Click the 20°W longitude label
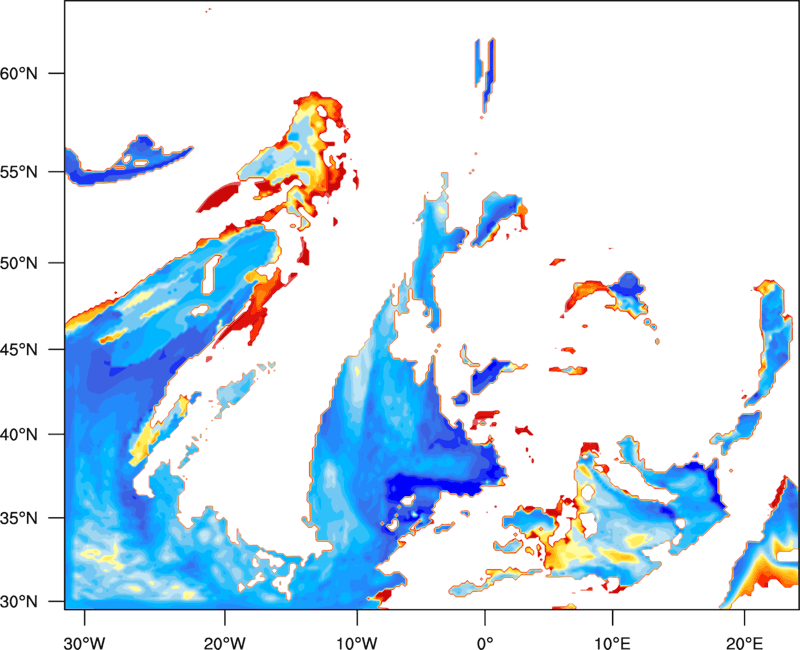The width and height of the screenshot is (800, 650). 224,643
